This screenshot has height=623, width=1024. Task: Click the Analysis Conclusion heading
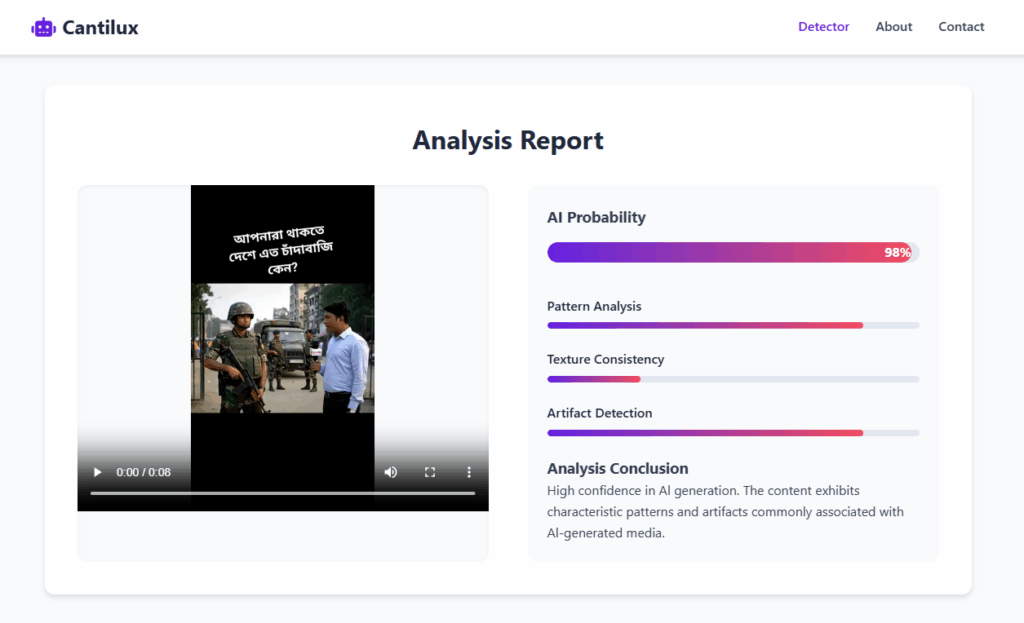pyautogui.click(x=618, y=468)
